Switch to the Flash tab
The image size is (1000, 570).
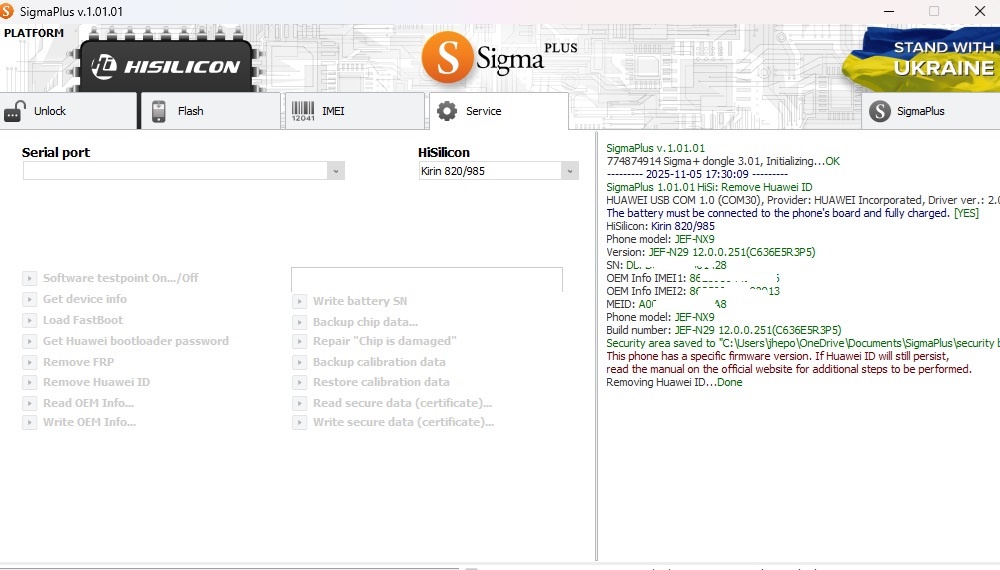coord(210,111)
